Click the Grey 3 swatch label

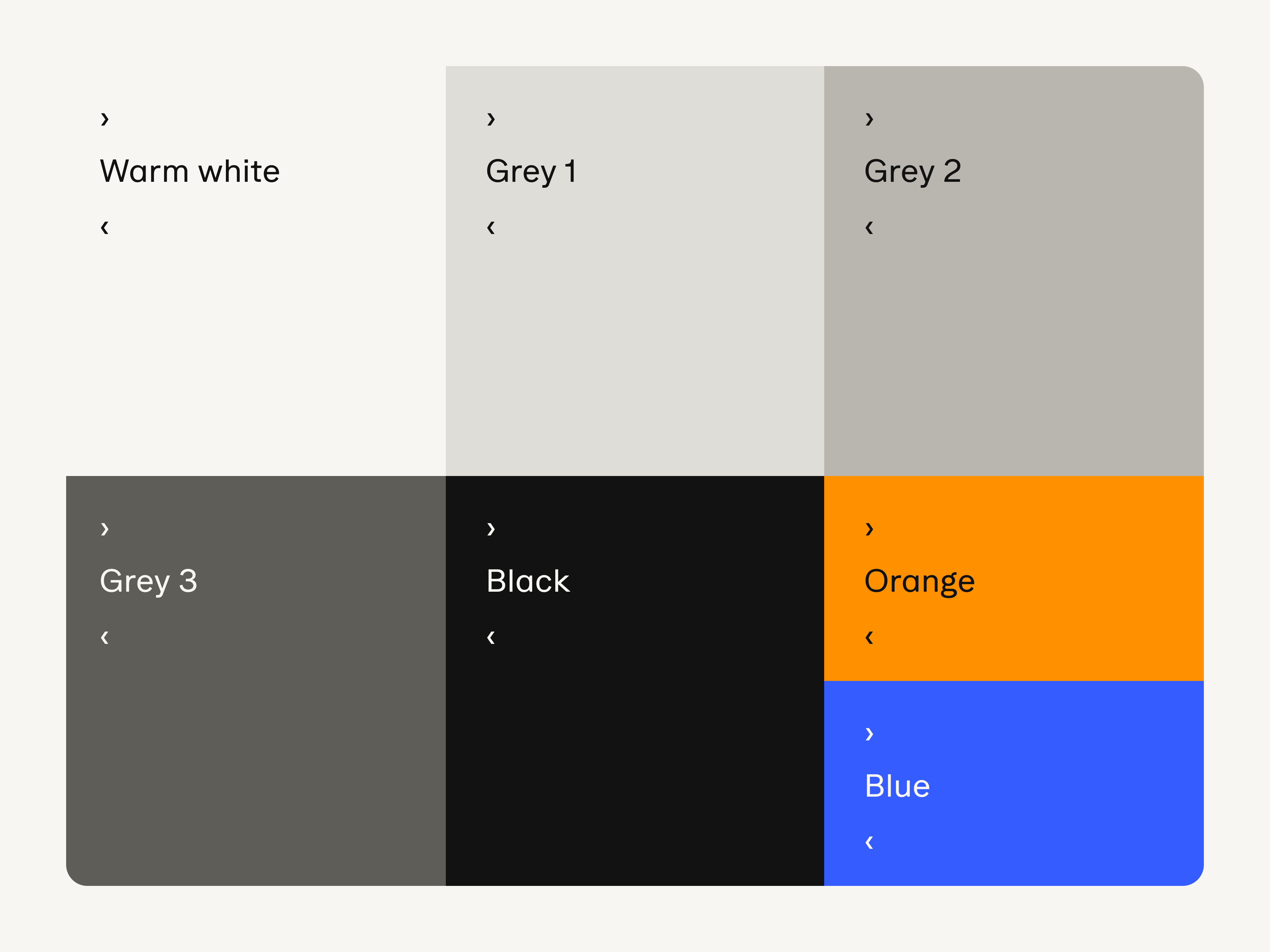(148, 581)
